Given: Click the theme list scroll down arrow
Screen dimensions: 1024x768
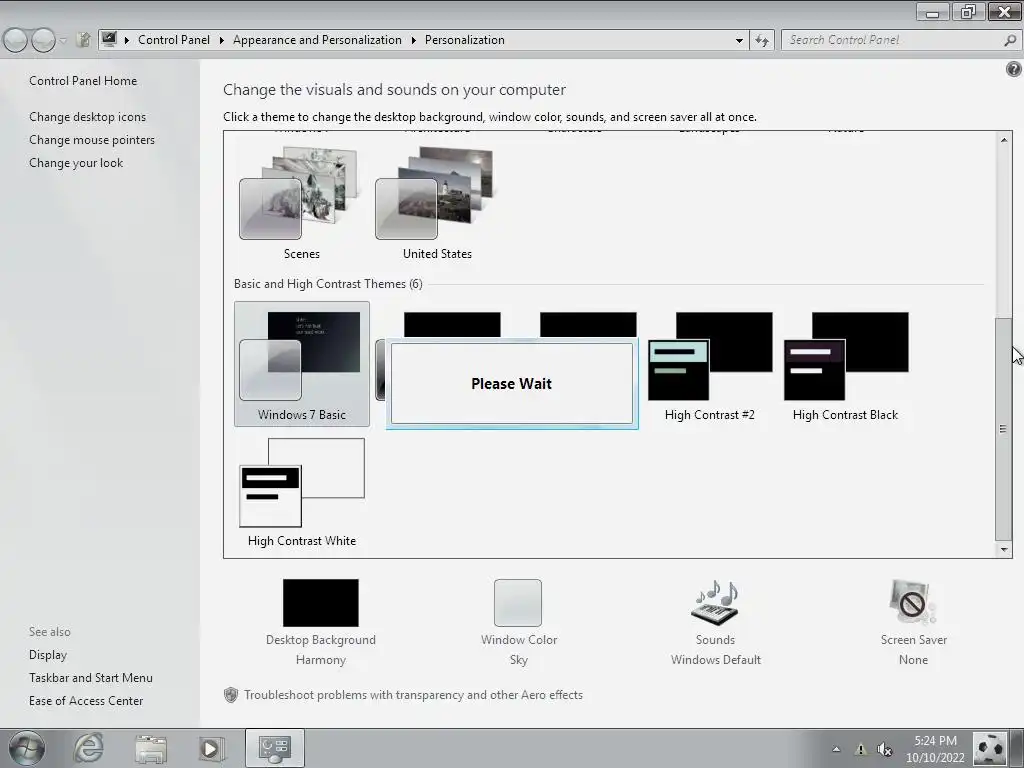Looking at the screenshot, I should [1004, 549].
